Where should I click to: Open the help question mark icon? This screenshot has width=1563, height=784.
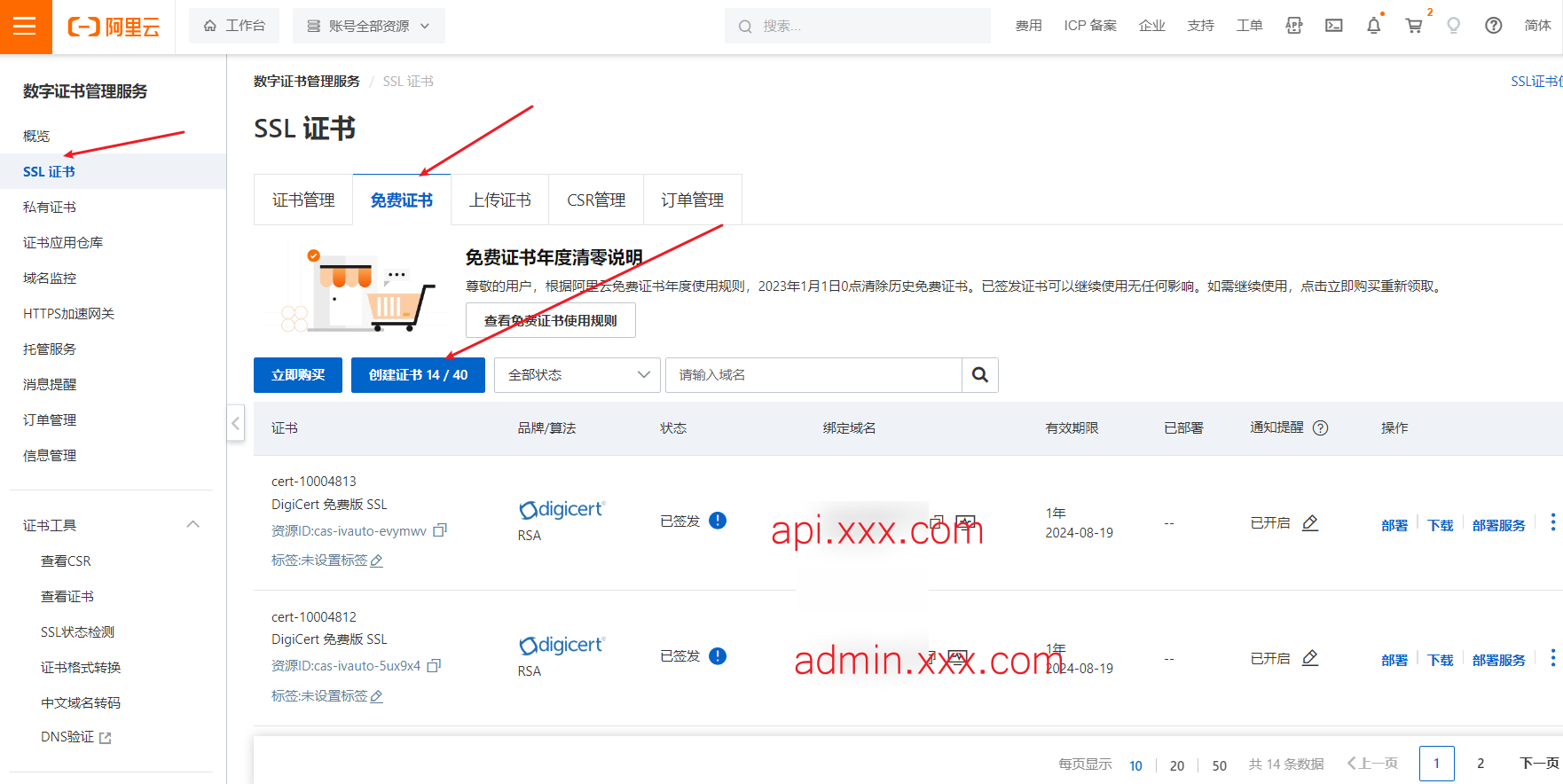(x=1494, y=26)
